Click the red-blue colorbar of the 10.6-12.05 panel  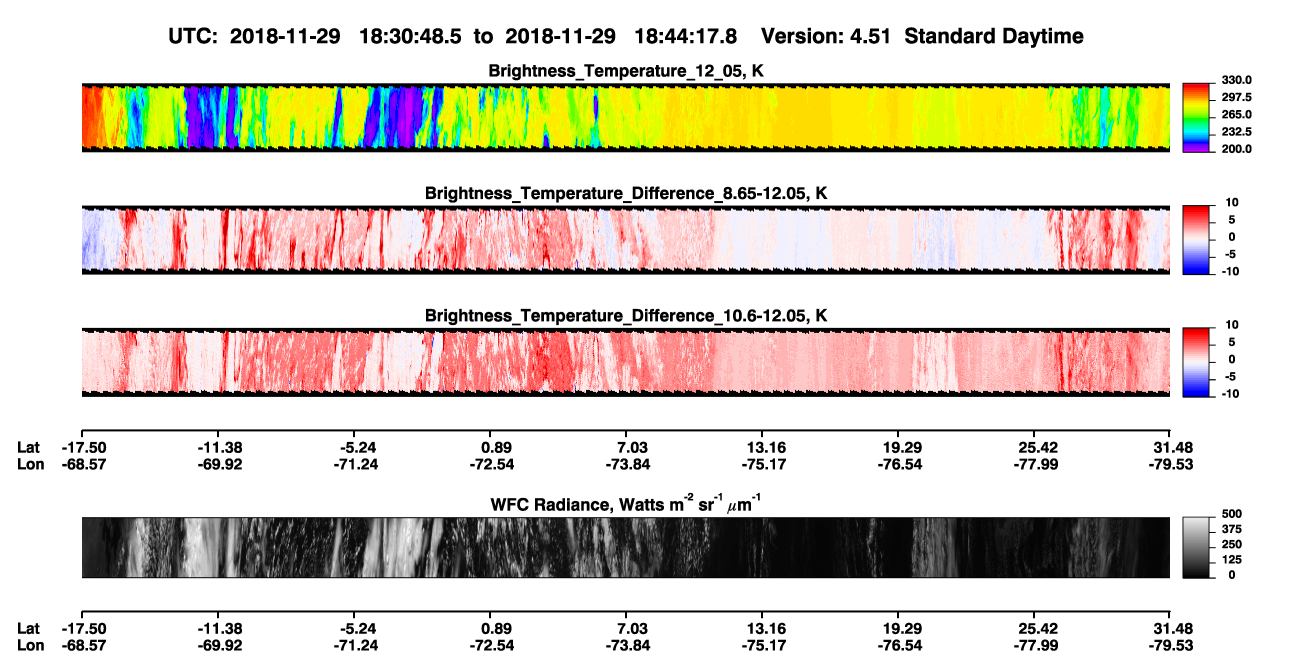pyautogui.click(x=1196, y=363)
